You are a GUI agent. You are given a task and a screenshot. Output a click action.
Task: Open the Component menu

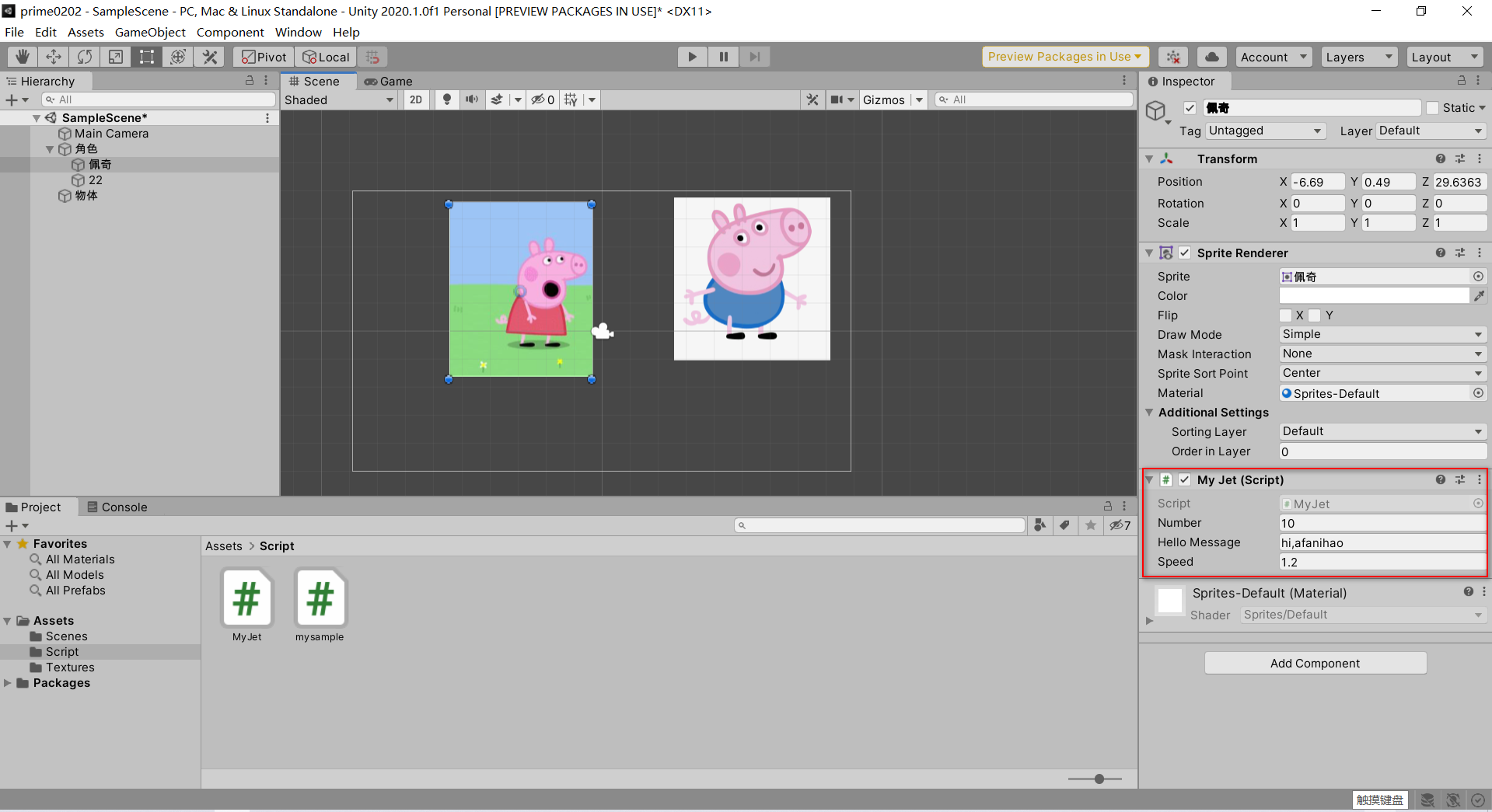pyautogui.click(x=230, y=32)
